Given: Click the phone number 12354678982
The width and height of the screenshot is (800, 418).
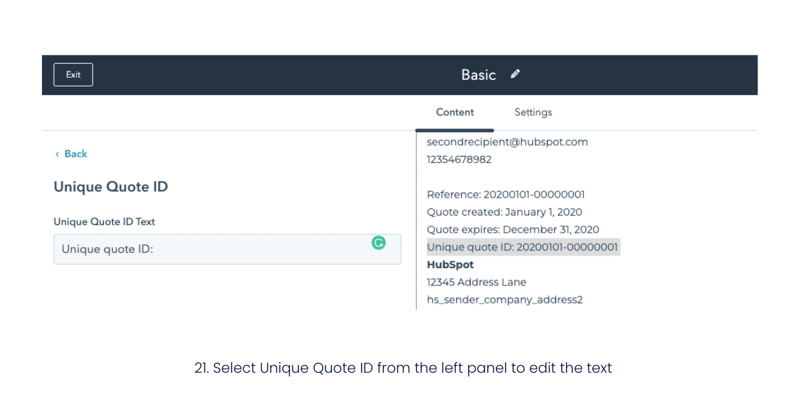Looking at the screenshot, I should coord(459,160).
